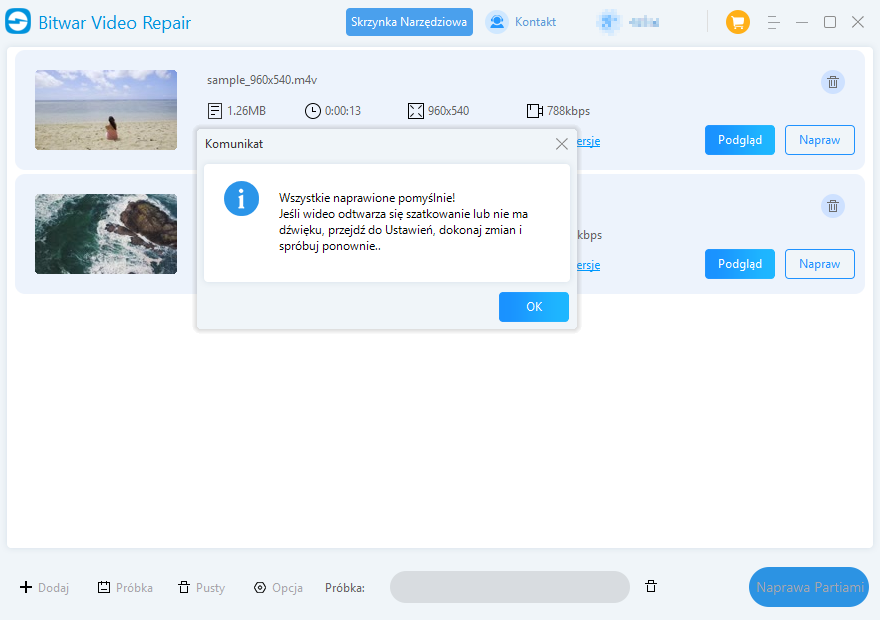This screenshot has width=880, height=620.
Task: Open the Kontakt support option
Action: [x=521, y=22]
